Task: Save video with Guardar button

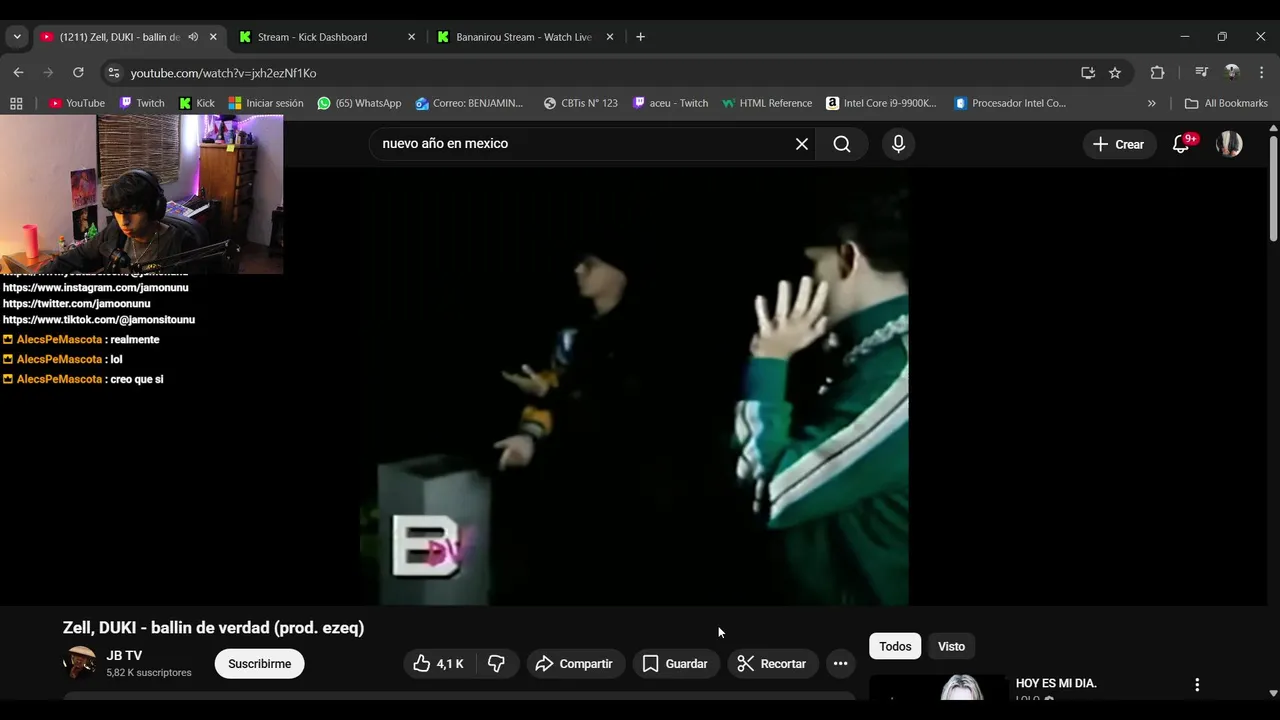Action: pyautogui.click(x=675, y=664)
